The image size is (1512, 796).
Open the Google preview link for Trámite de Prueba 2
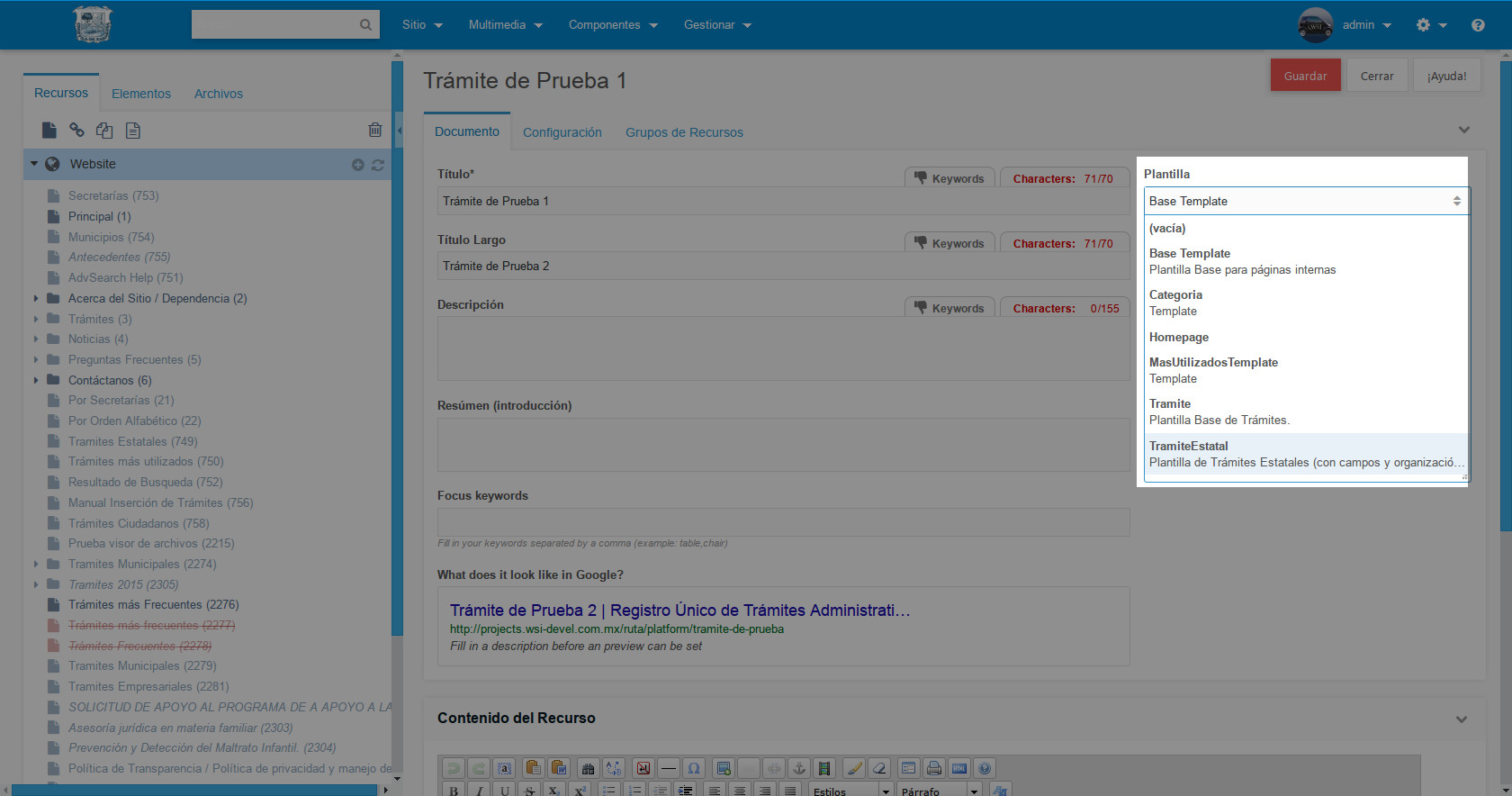680,611
